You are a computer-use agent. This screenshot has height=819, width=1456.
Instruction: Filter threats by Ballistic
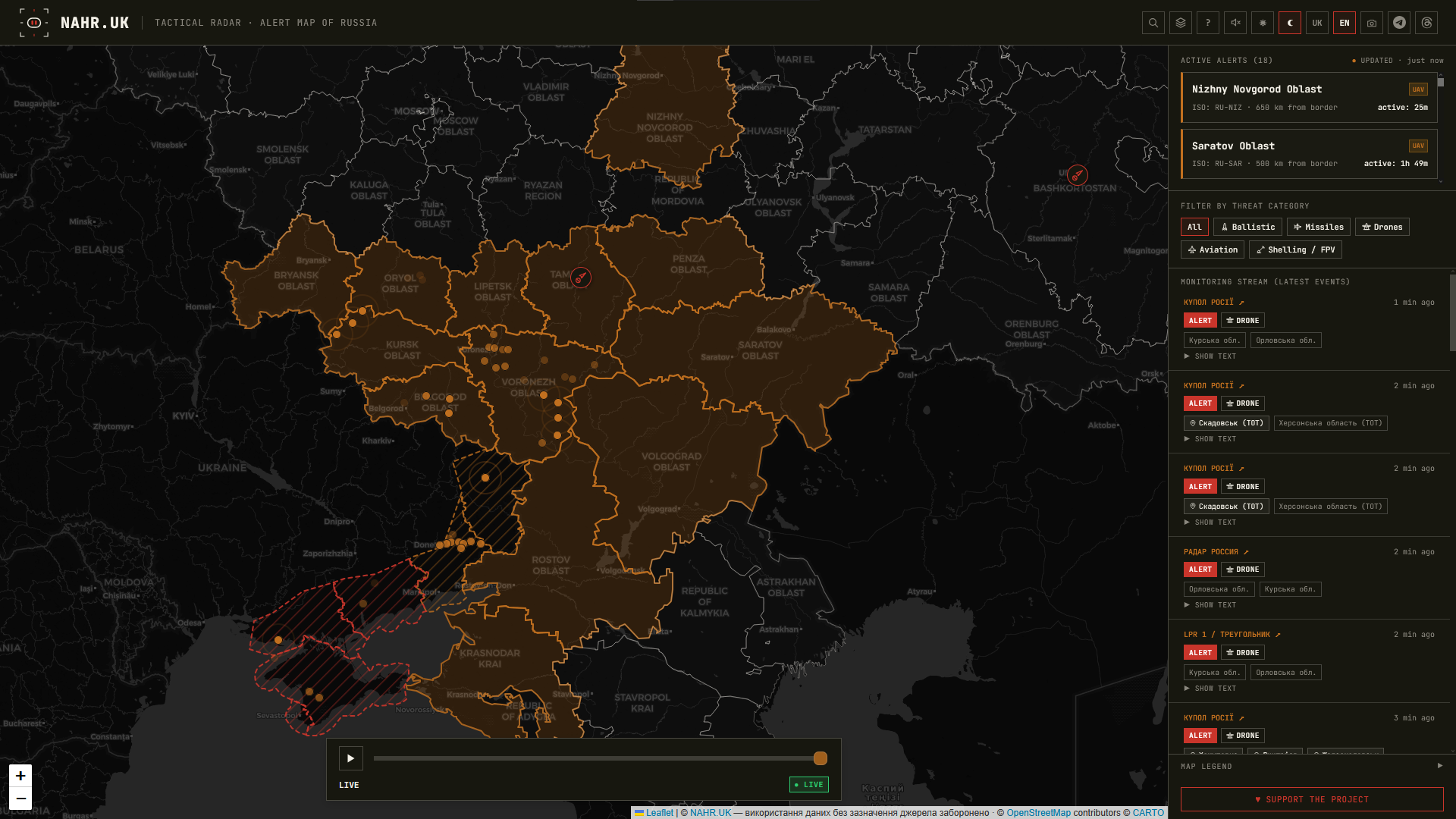(1247, 227)
